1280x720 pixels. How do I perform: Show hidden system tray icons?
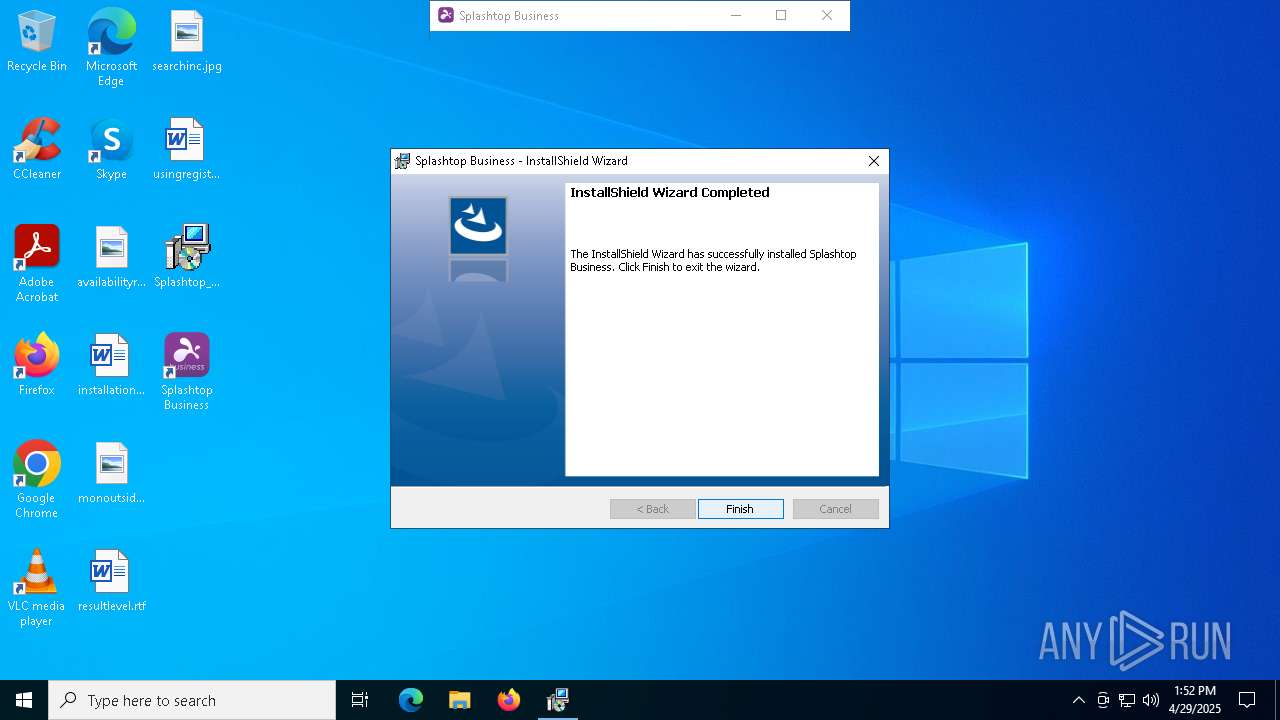[1078, 700]
